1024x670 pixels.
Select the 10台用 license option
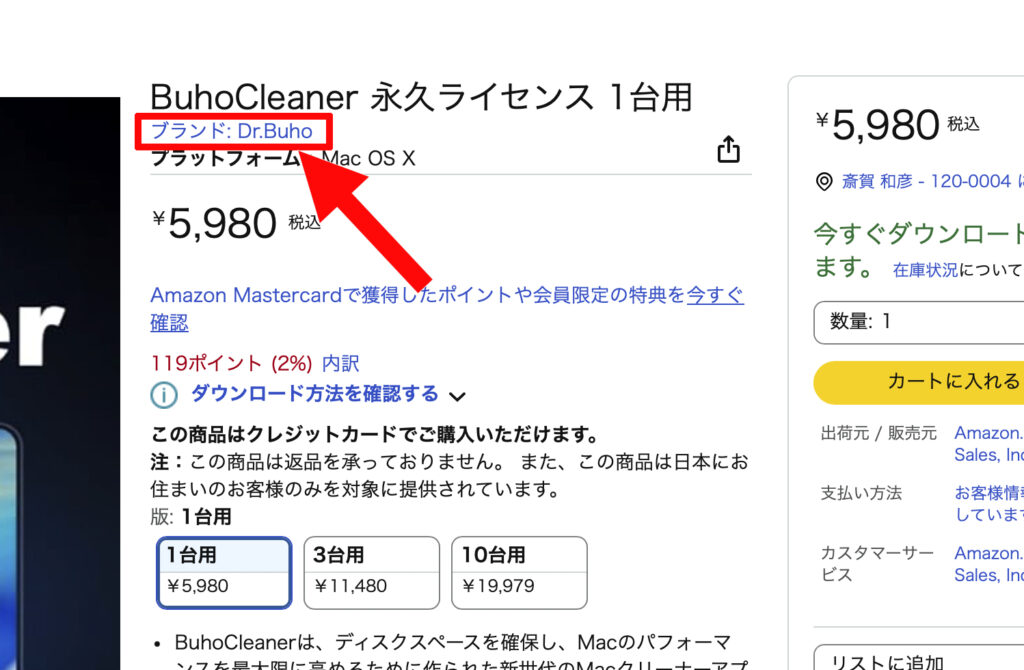519,573
